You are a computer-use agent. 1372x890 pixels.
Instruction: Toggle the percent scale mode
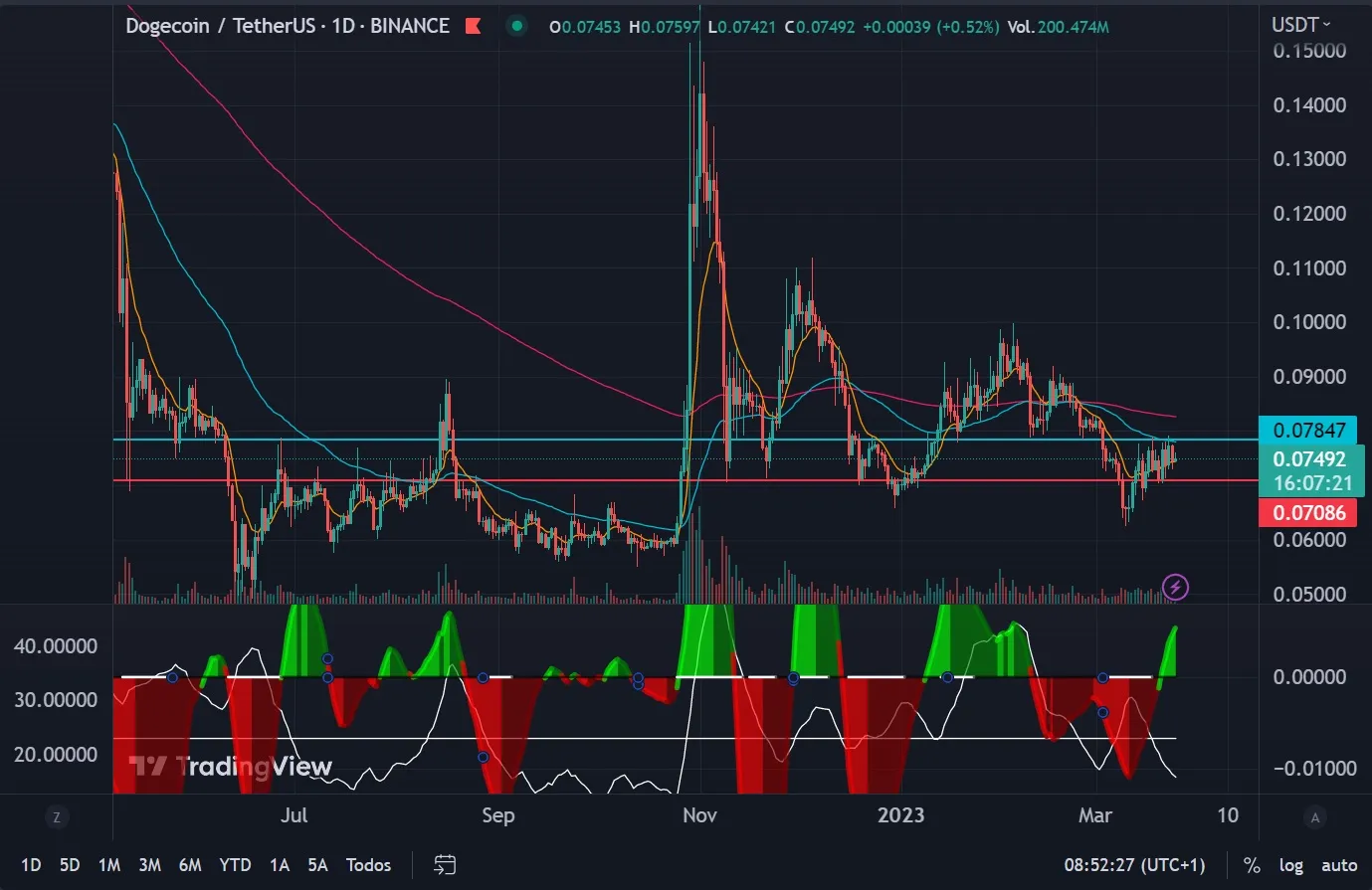click(x=1252, y=865)
